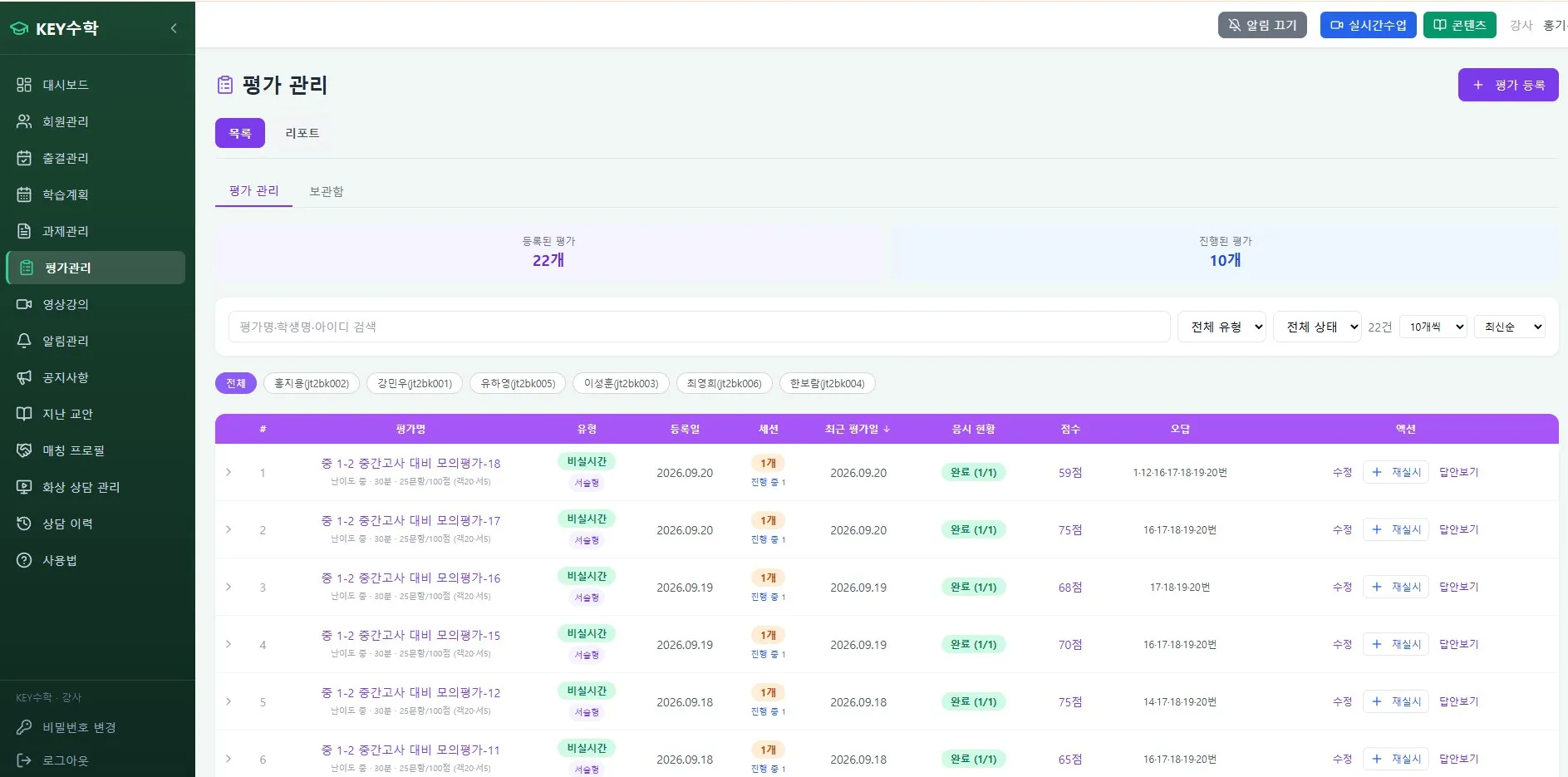Select 평가관리 in the sidebar
The image size is (1568, 777).
96,268
